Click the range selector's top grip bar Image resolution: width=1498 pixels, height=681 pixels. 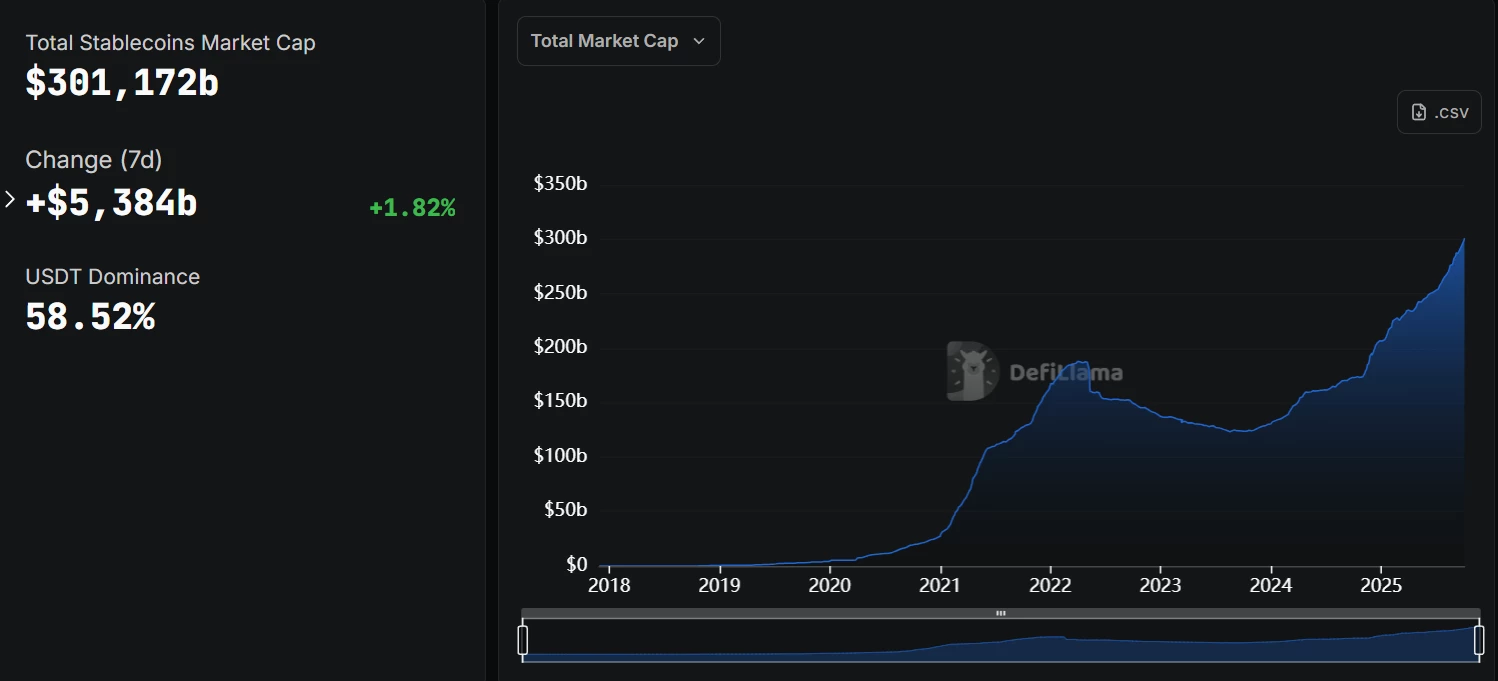(1000, 613)
